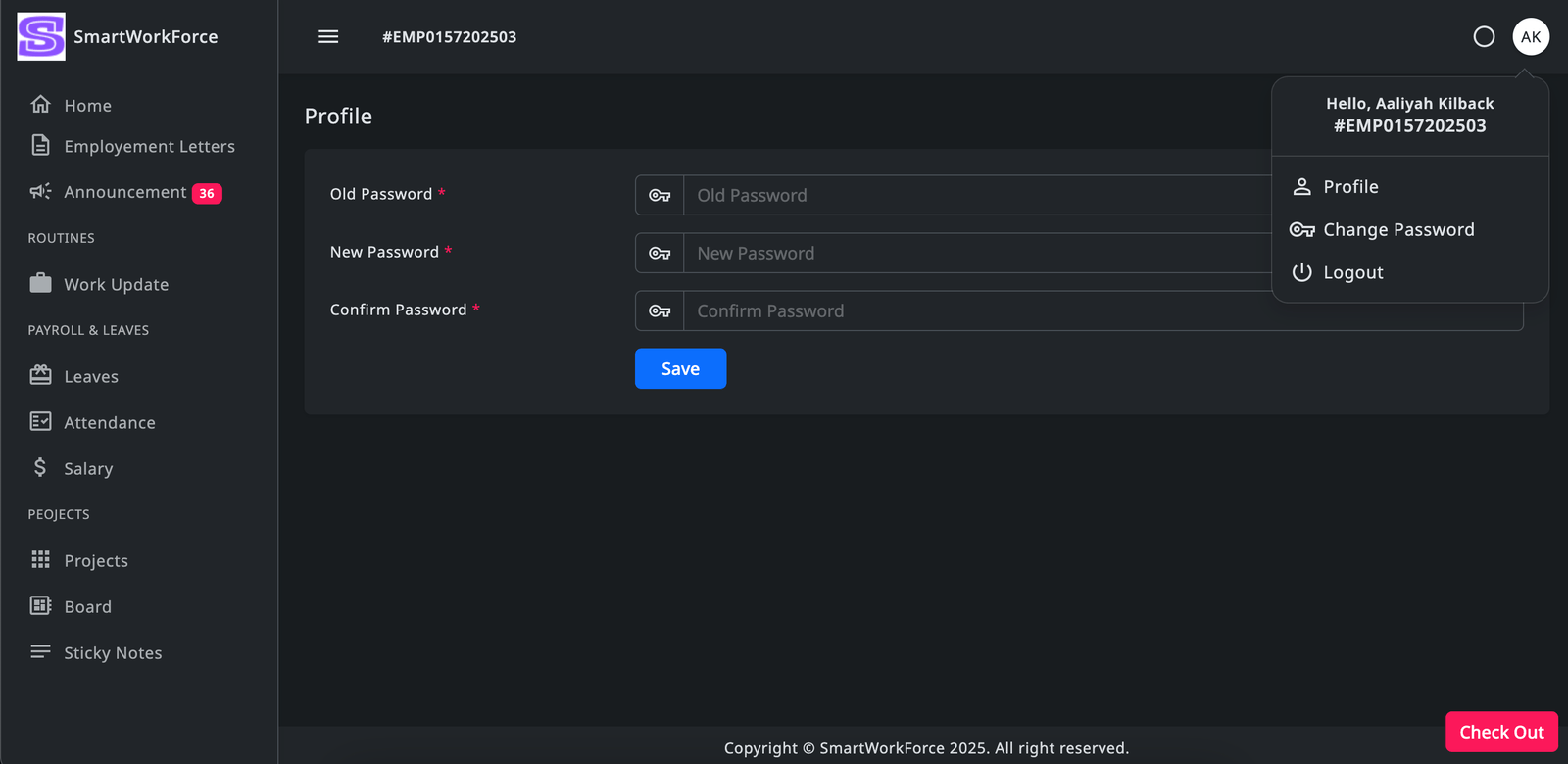Open the Work Update briefcase icon
The width and height of the screenshot is (1568, 764).
tap(40, 284)
